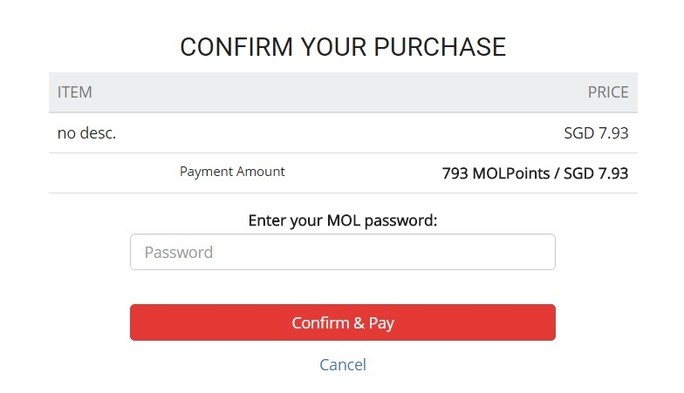This screenshot has width=684, height=393.
Task: Click the word YOUR in the title
Action: click(334, 47)
